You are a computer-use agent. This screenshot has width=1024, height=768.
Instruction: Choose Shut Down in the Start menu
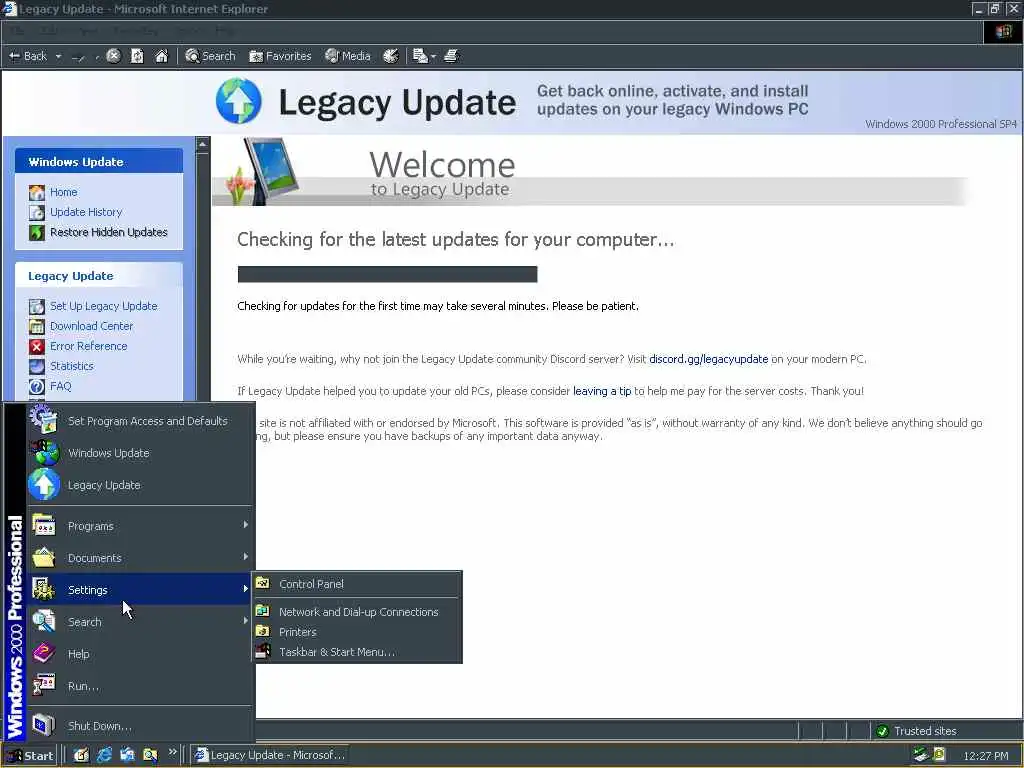click(x=140, y=726)
